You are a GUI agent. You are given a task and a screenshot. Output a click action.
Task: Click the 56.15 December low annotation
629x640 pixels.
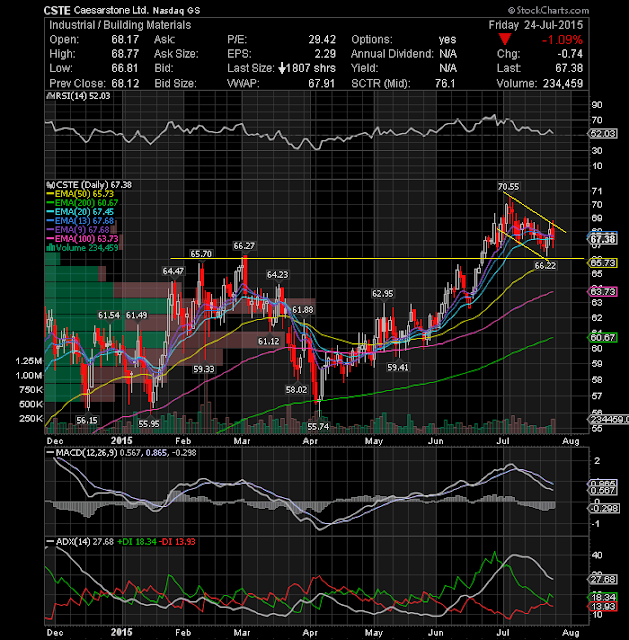[x=87, y=420]
